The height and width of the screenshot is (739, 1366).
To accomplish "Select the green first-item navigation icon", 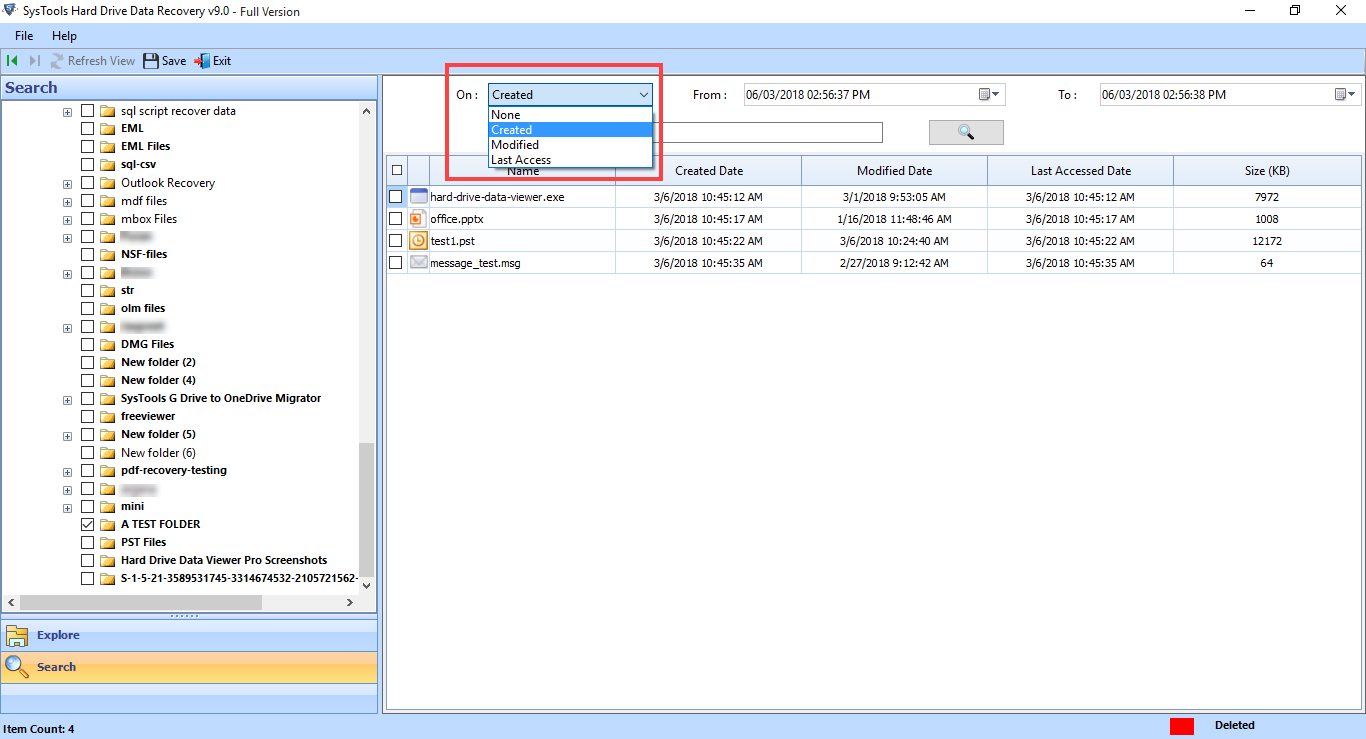I will (13, 60).
